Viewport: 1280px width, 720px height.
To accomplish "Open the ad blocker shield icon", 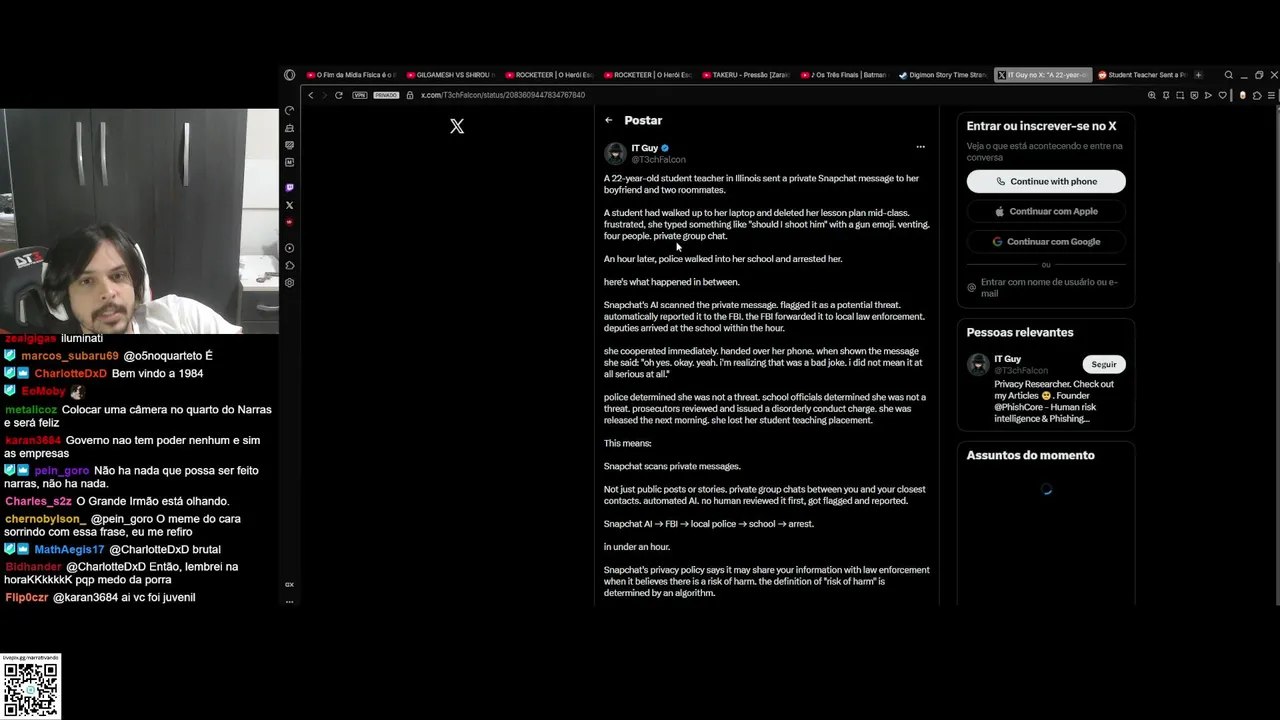I will (1194, 95).
